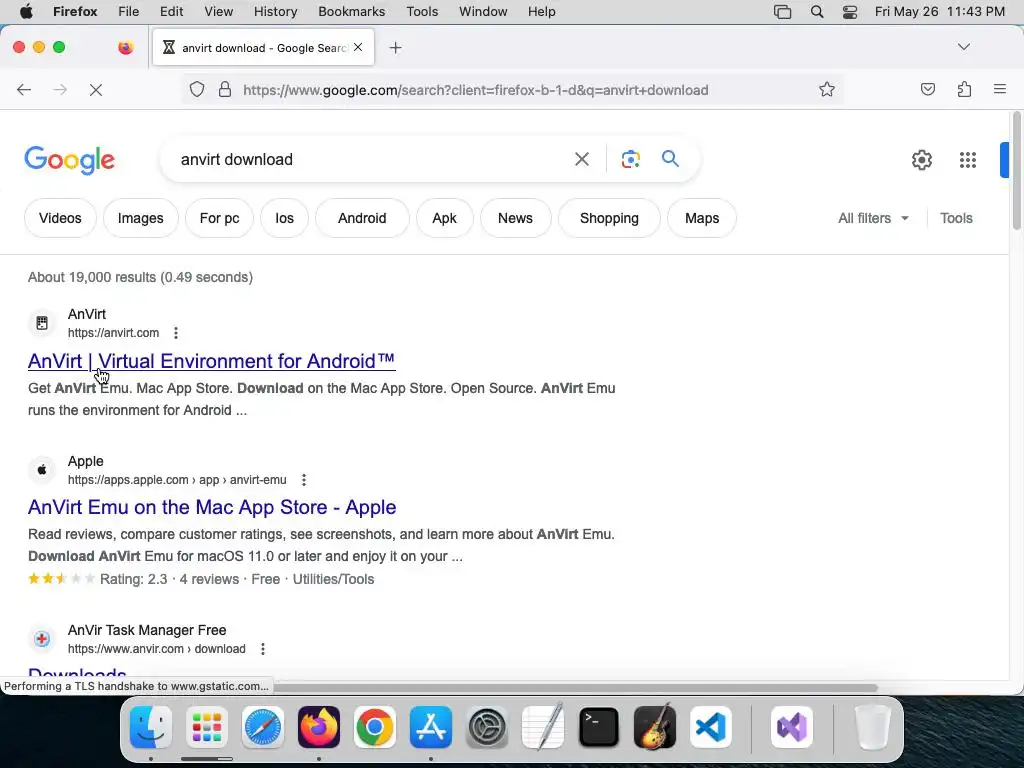Open the Firefox extensions puzzle icon
Image resolution: width=1024 pixels, height=768 pixels.
pos(964,89)
